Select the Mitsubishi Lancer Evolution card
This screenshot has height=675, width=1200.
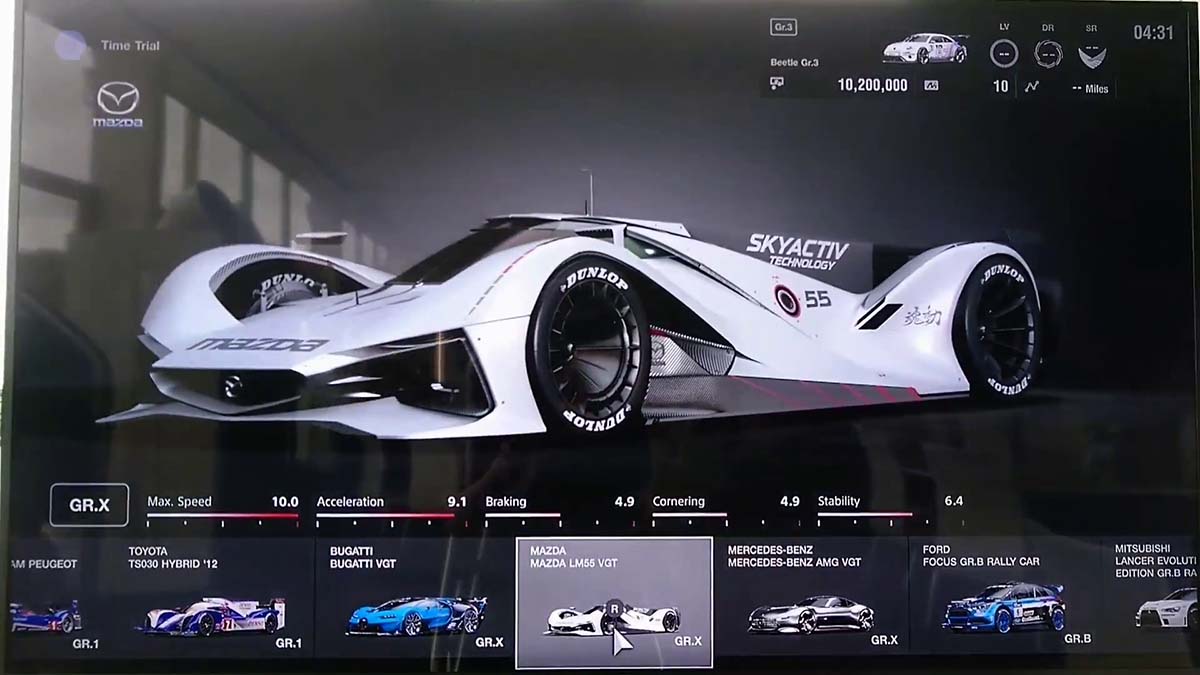pos(1152,597)
